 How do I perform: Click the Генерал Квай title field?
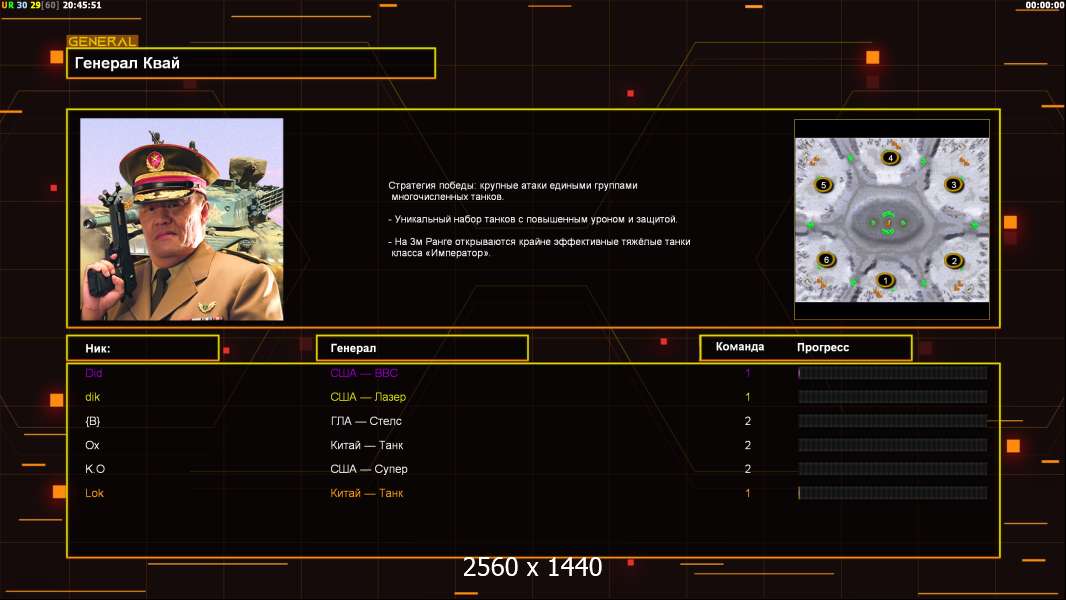(x=250, y=63)
